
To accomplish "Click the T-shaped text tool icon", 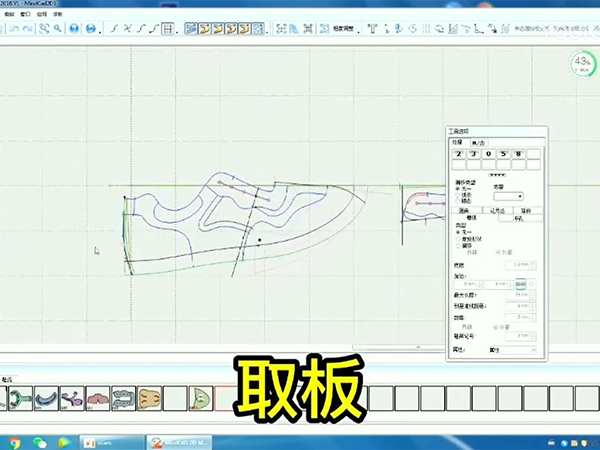I will point(372,29).
